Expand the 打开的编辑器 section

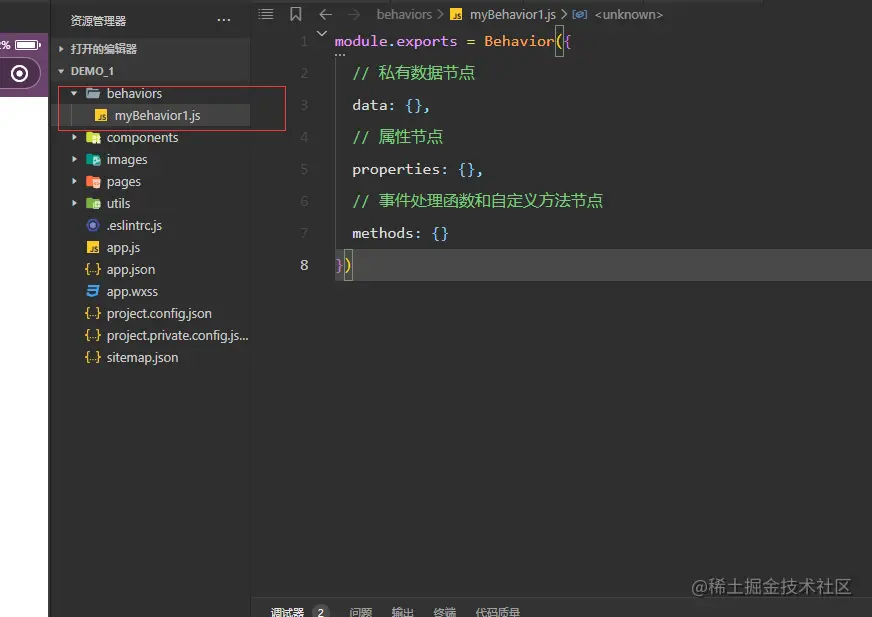(61, 49)
